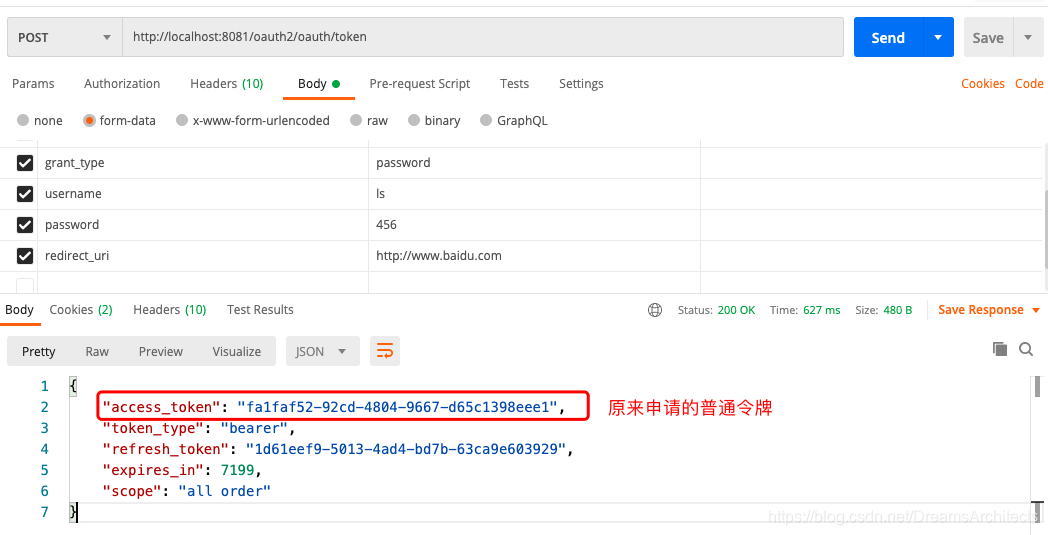This screenshot has height=535, width=1048.
Task: Open the response Headers (10) tab
Action: pos(170,310)
